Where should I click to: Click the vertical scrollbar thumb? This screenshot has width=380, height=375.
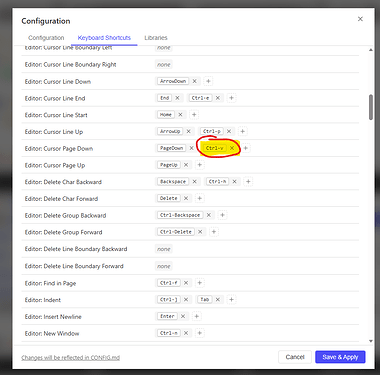371,107
